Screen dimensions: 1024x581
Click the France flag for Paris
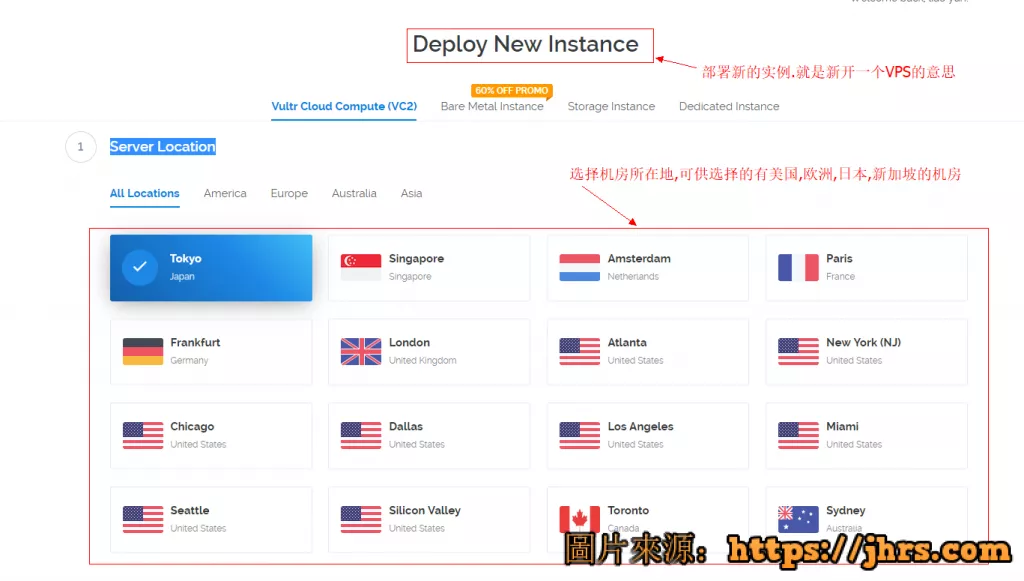point(798,267)
